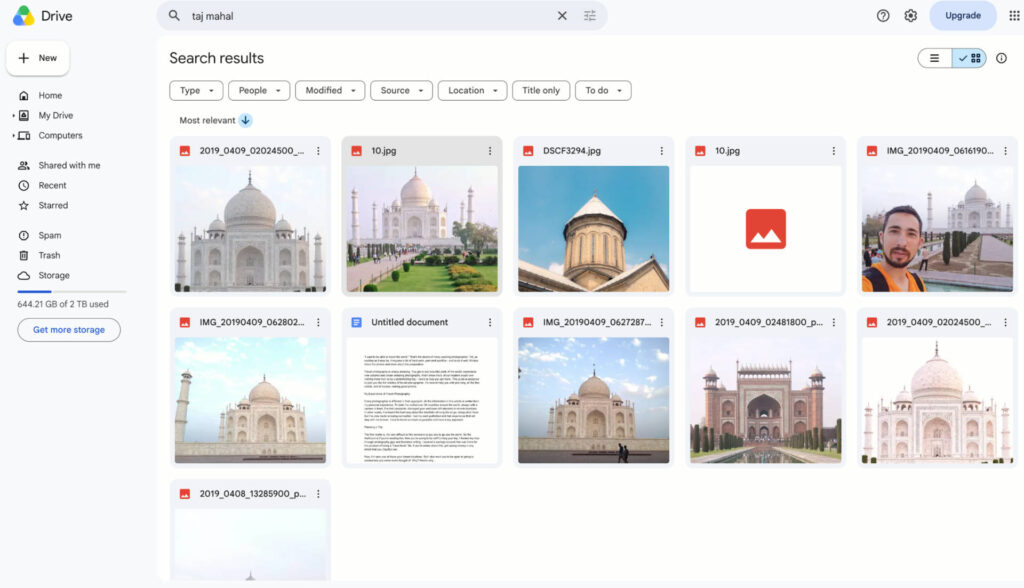Click the storage usage bar
Image resolution: width=1024 pixels, height=588 pixels.
pyautogui.click(x=72, y=291)
